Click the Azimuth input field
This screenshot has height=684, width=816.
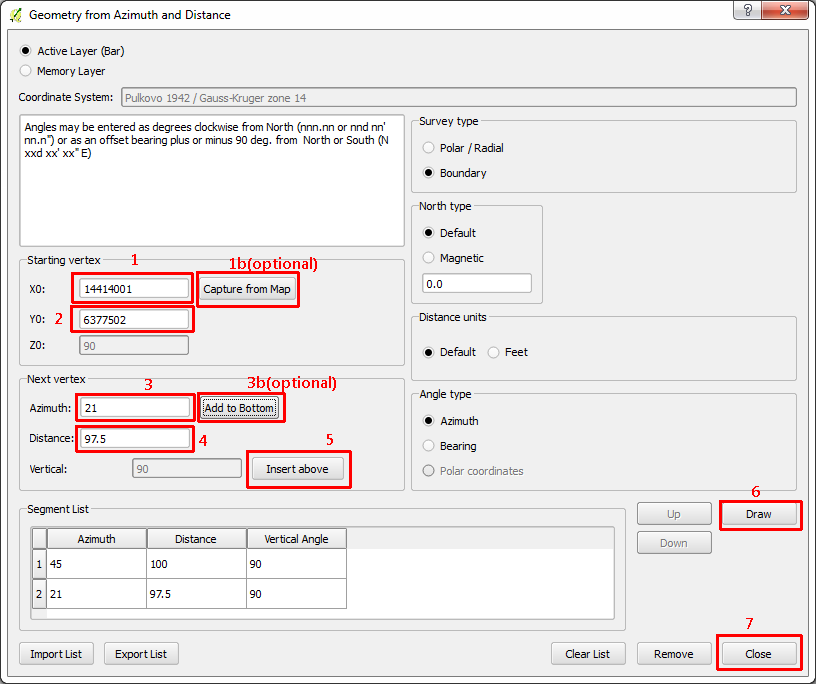click(135, 408)
